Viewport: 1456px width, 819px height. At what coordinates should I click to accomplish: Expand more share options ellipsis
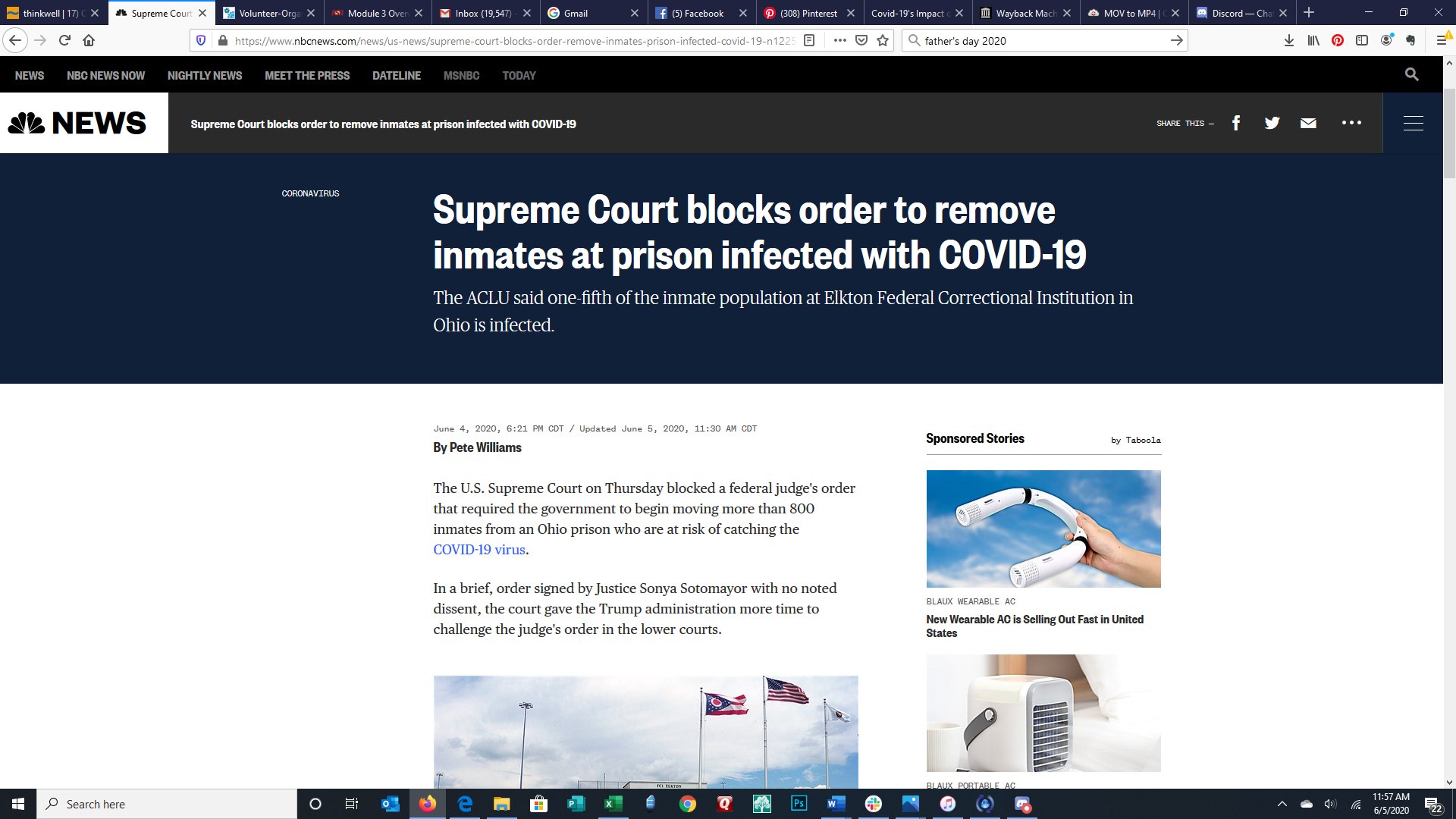1351,123
